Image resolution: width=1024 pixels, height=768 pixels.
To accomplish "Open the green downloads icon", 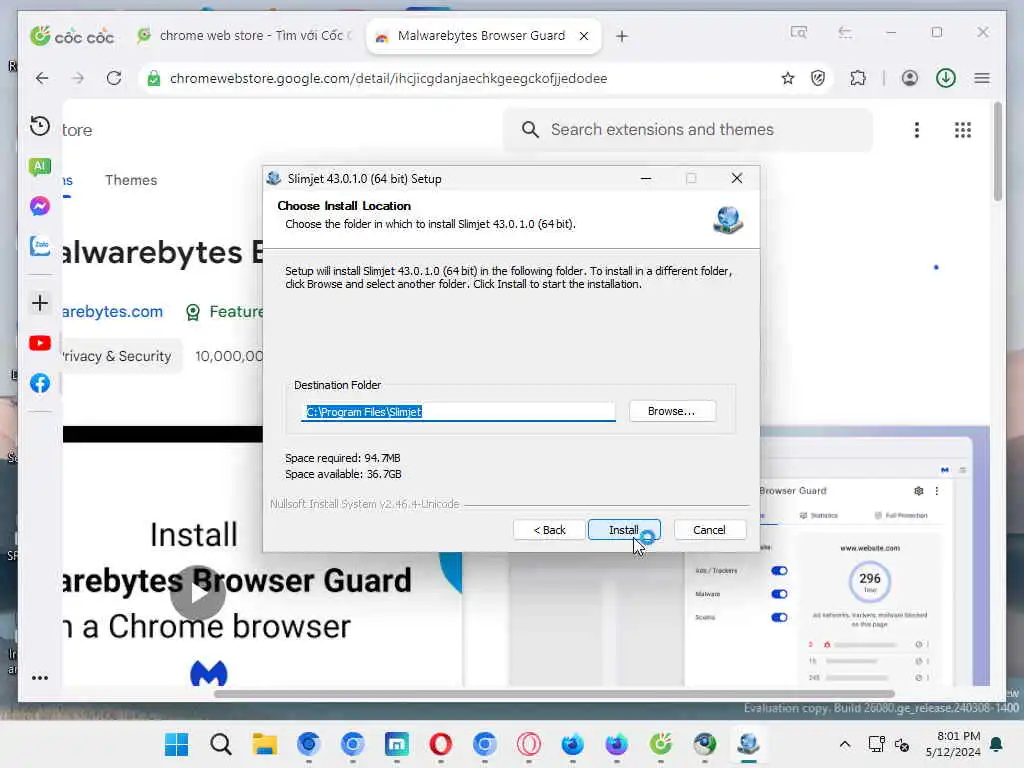I will pyautogui.click(x=946, y=78).
